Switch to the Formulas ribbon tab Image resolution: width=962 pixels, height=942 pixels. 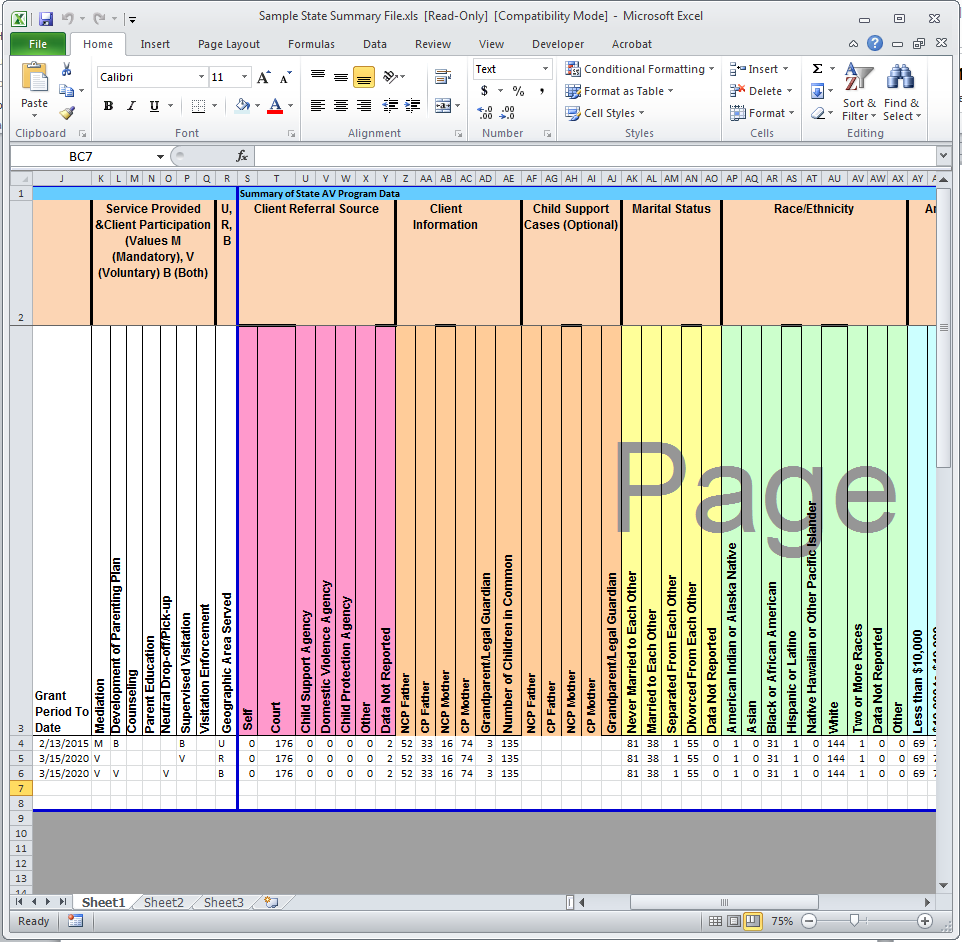[311, 44]
